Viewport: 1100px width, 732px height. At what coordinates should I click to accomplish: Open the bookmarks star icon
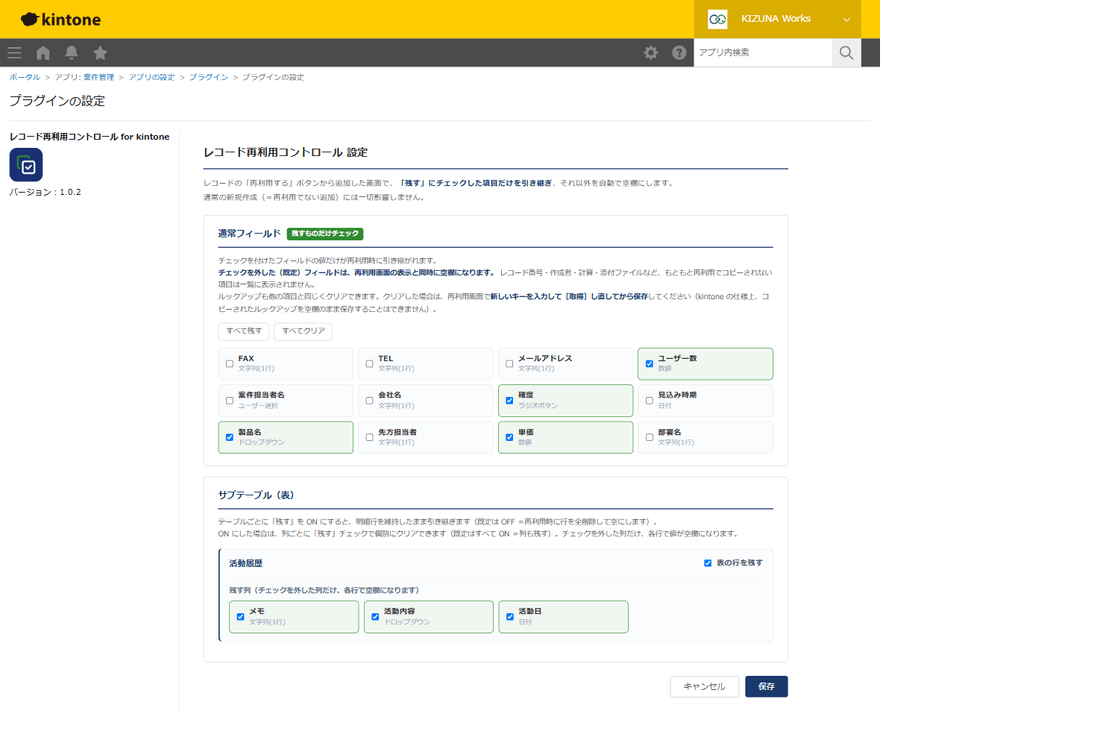[100, 53]
